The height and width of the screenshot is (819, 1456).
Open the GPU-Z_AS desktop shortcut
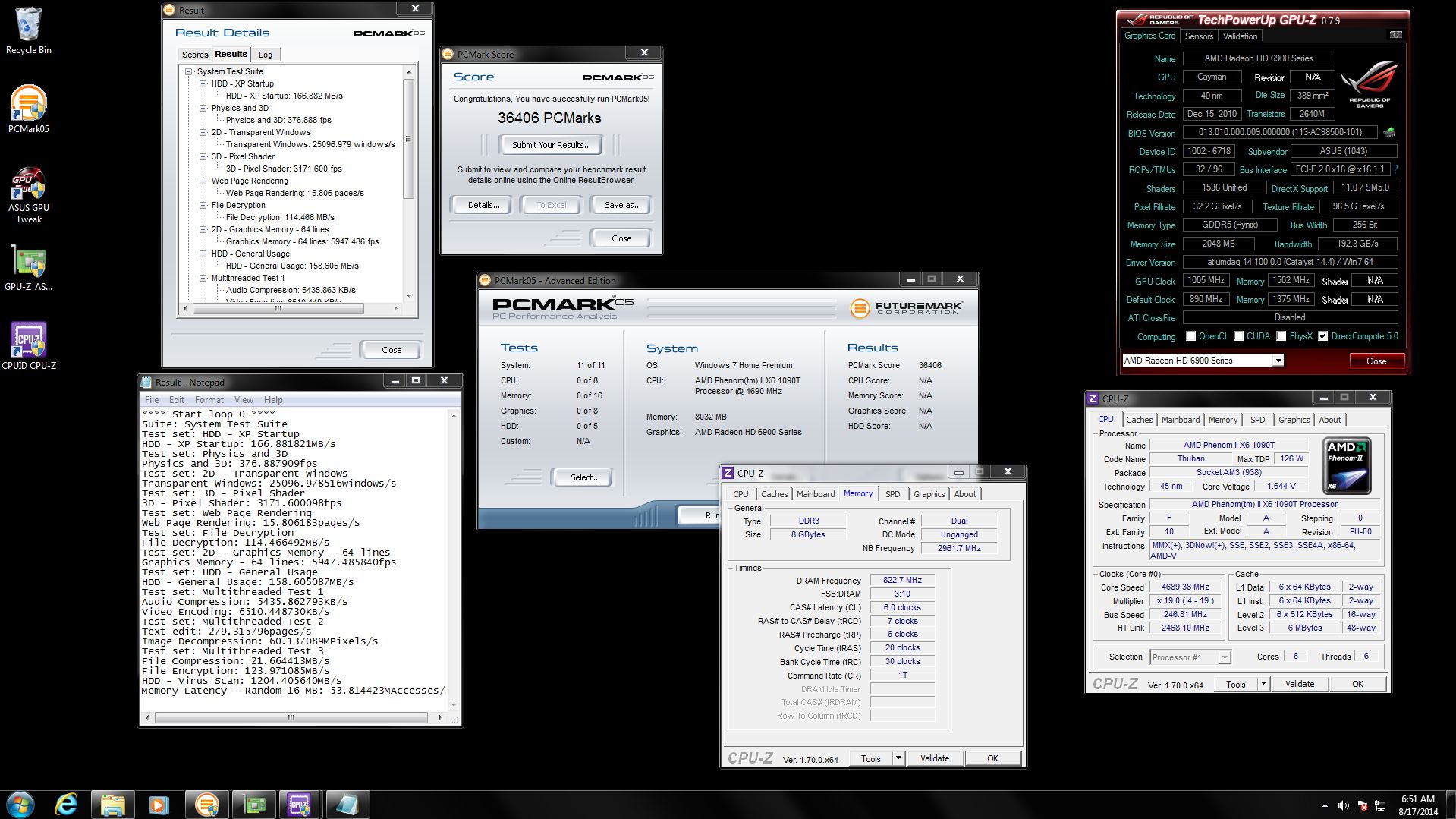point(28,269)
